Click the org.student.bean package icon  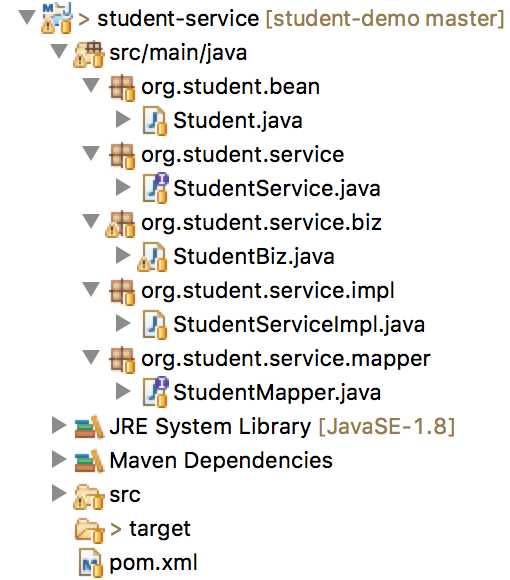122,88
